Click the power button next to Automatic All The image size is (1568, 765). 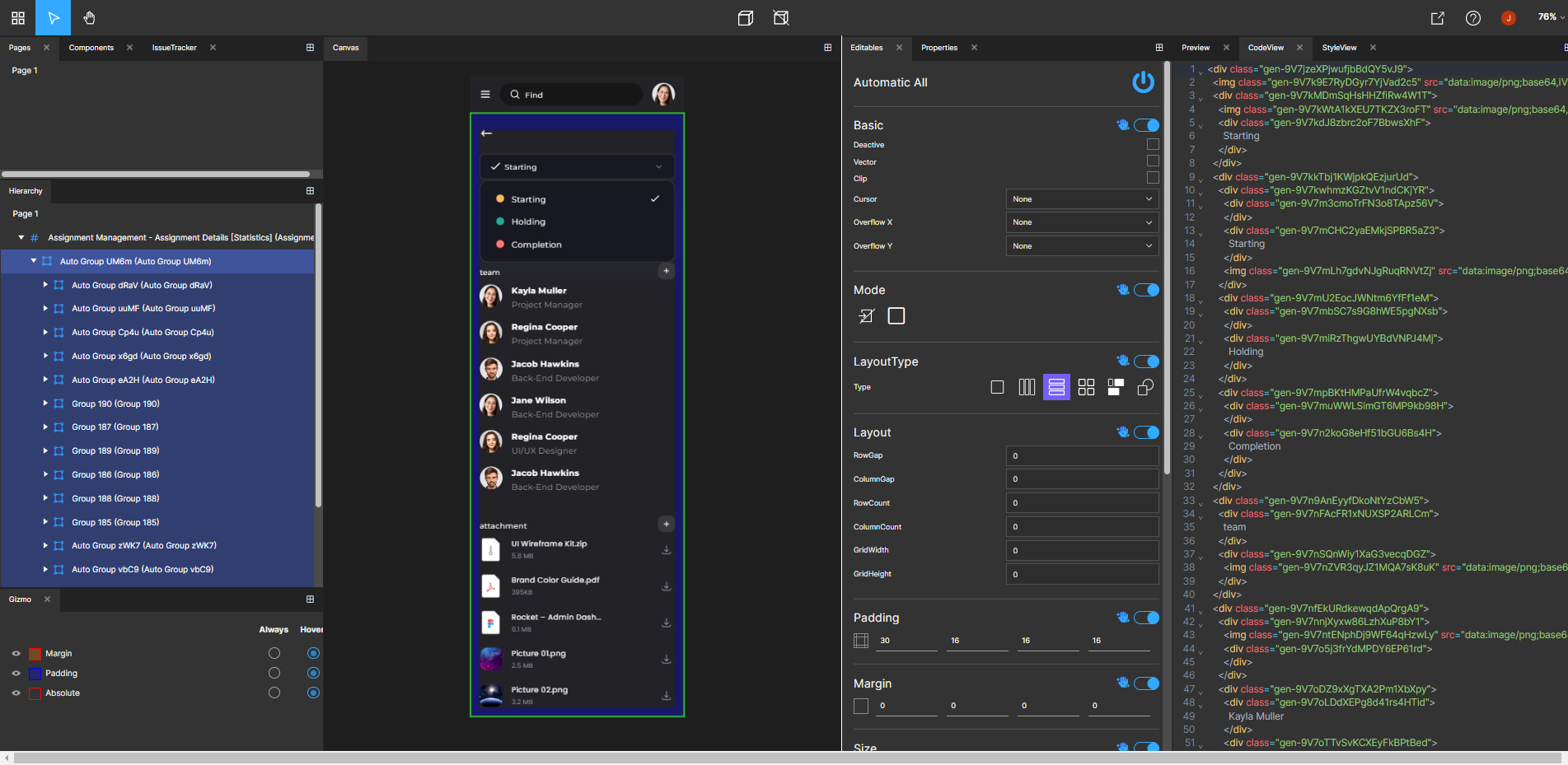pyautogui.click(x=1144, y=82)
